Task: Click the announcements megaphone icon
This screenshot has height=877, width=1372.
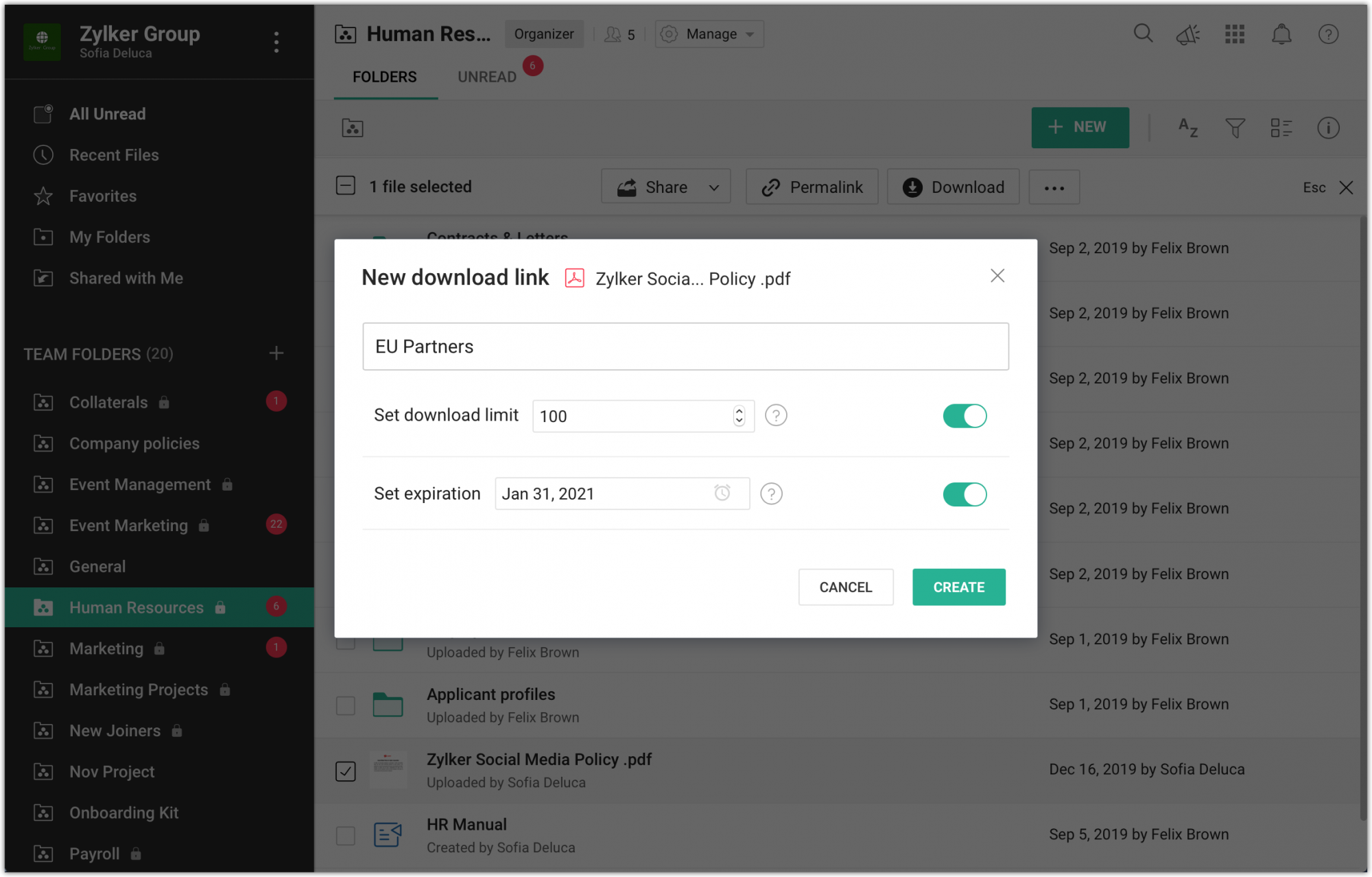Action: (1188, 33)
